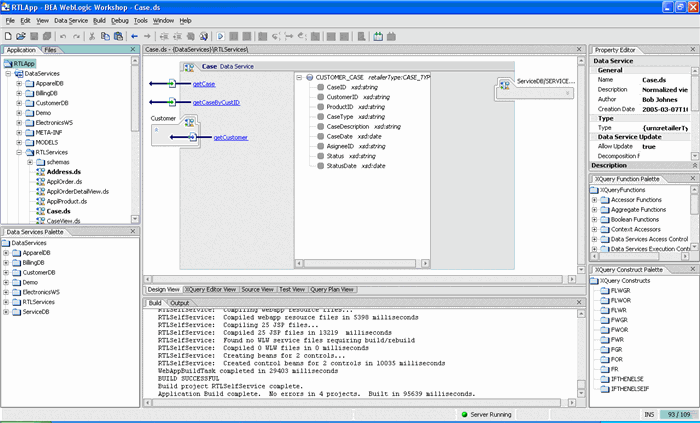The height and width of the screenshot is (423, 700).
Task: Click the Cut scissors icon
Action: coord(92,36)
